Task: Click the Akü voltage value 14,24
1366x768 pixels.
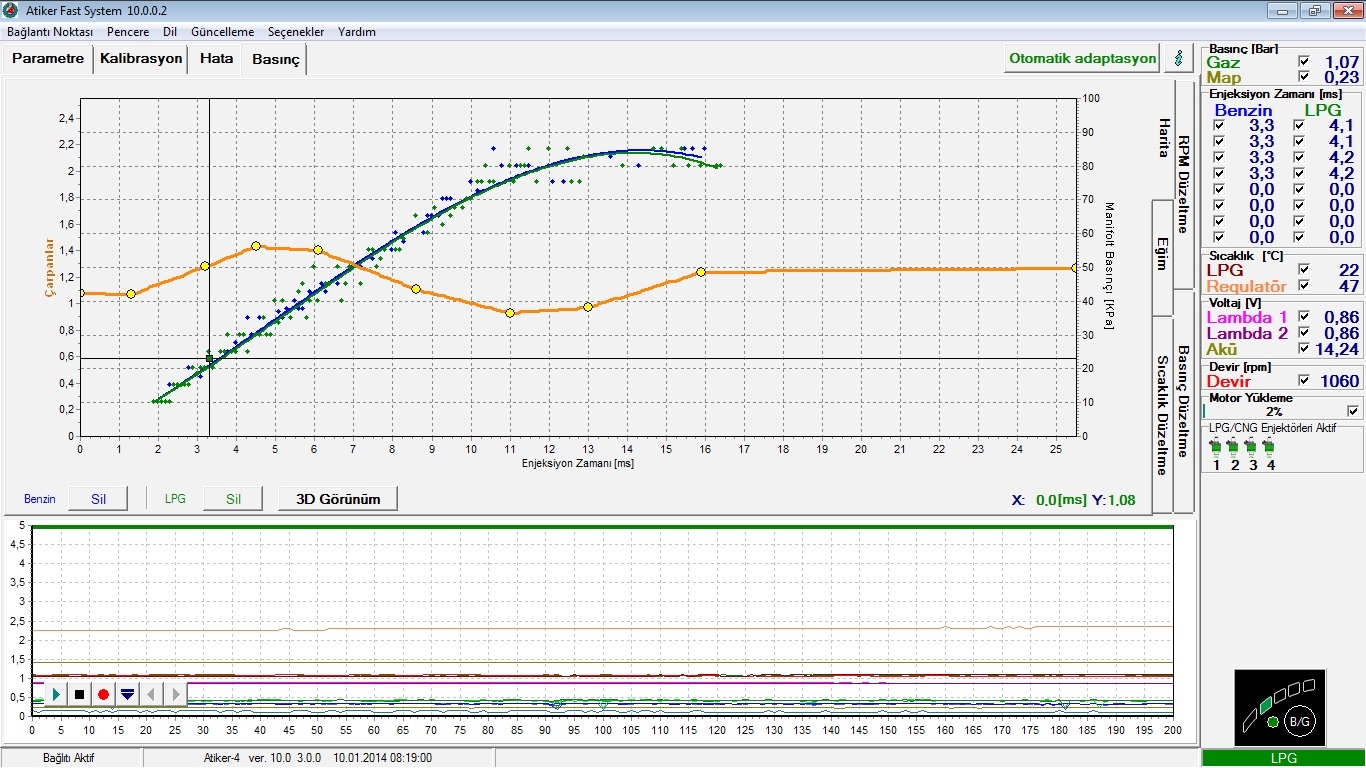Action: [x=1336, y=349]
